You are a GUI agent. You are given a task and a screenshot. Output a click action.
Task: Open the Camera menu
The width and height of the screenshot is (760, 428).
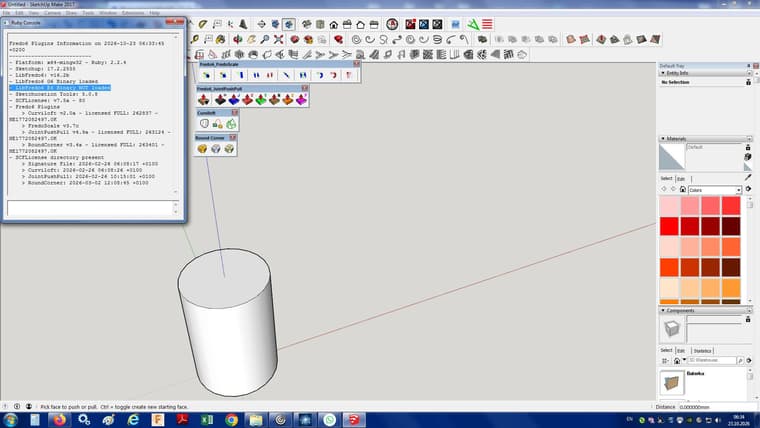pos(52,13)
